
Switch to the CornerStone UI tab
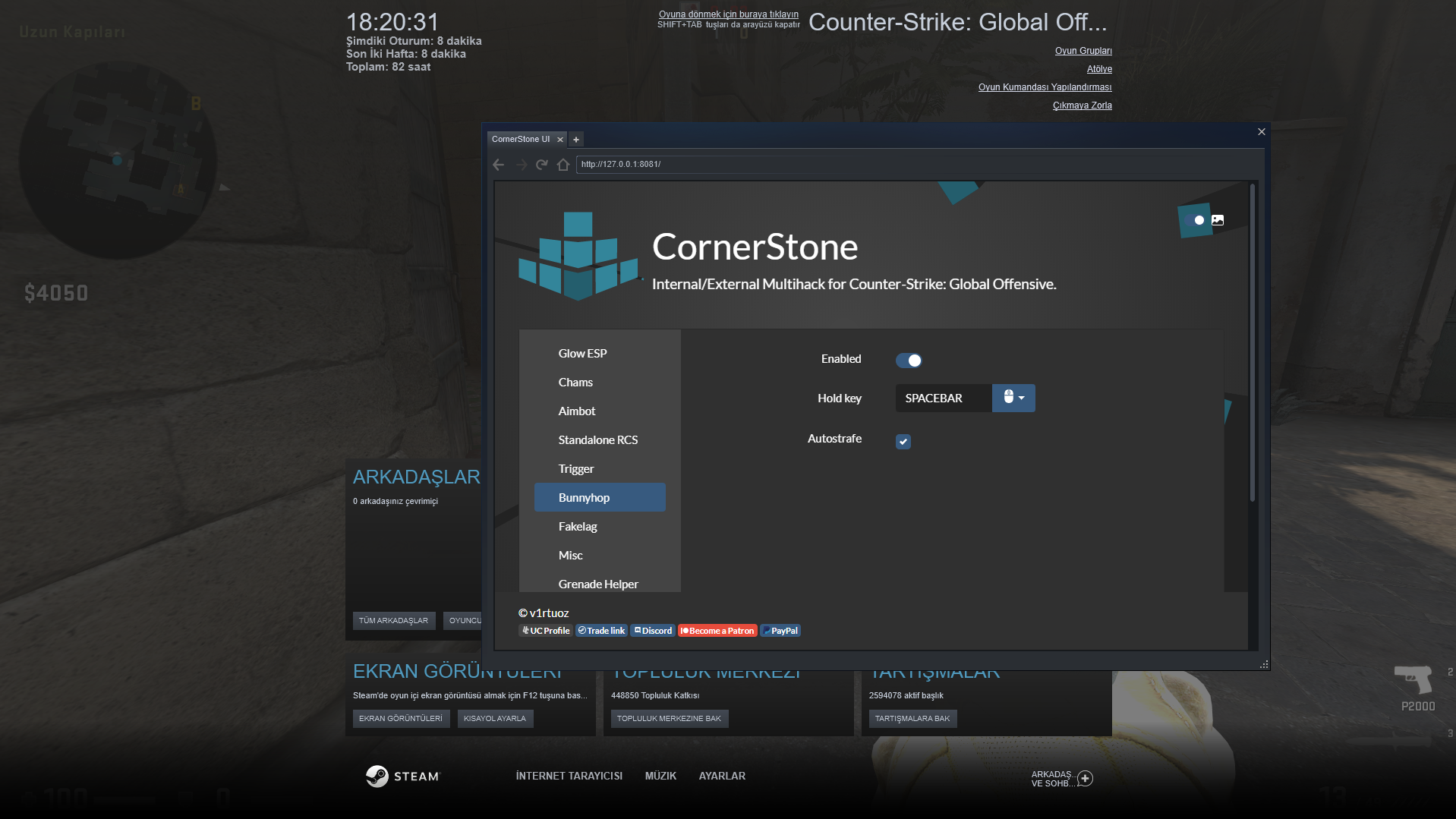(521, 139)
